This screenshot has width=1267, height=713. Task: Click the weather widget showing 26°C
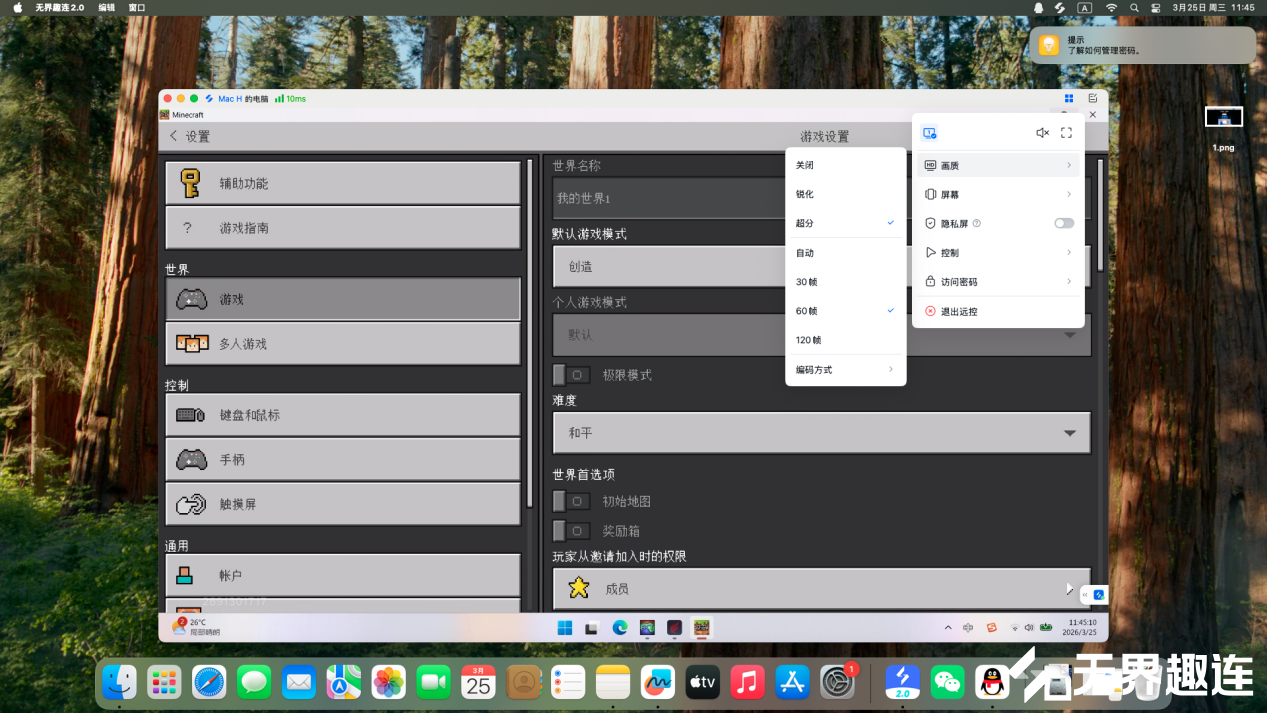(x=197, y=627)
